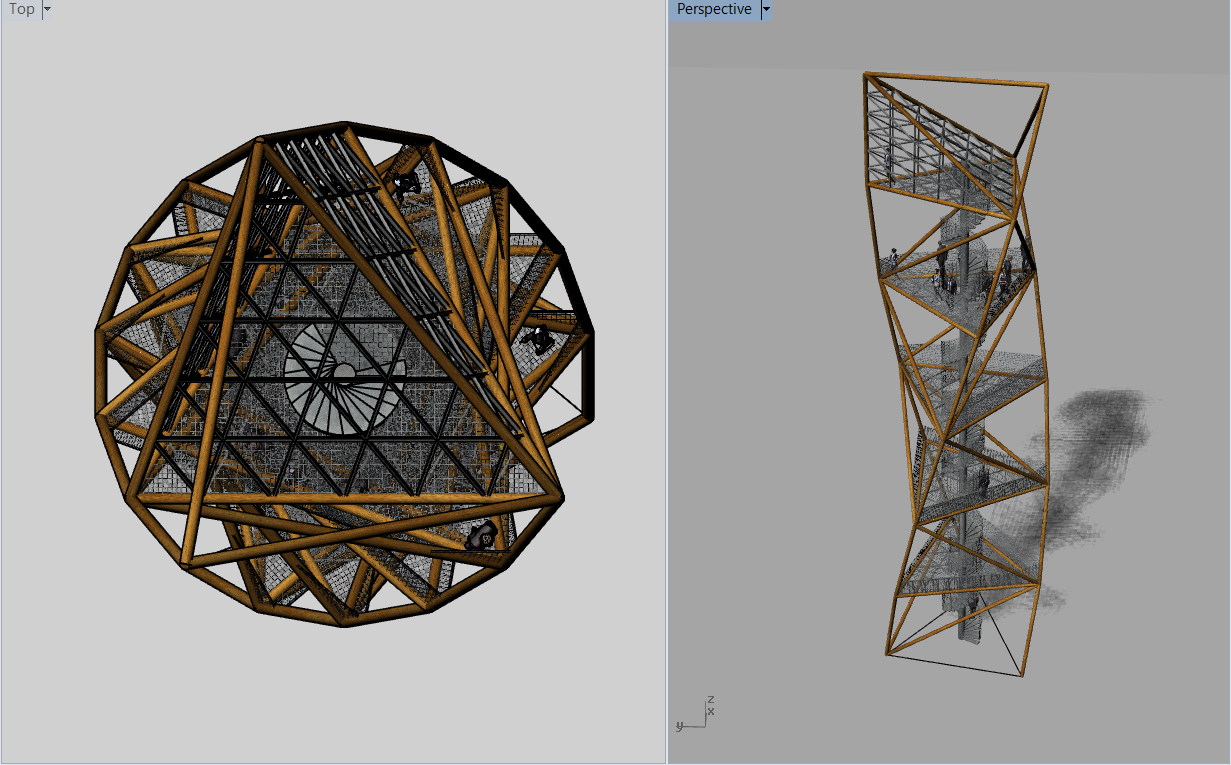
Task: Select the human figure on the right side of Top view
Action: click(539, 340)
